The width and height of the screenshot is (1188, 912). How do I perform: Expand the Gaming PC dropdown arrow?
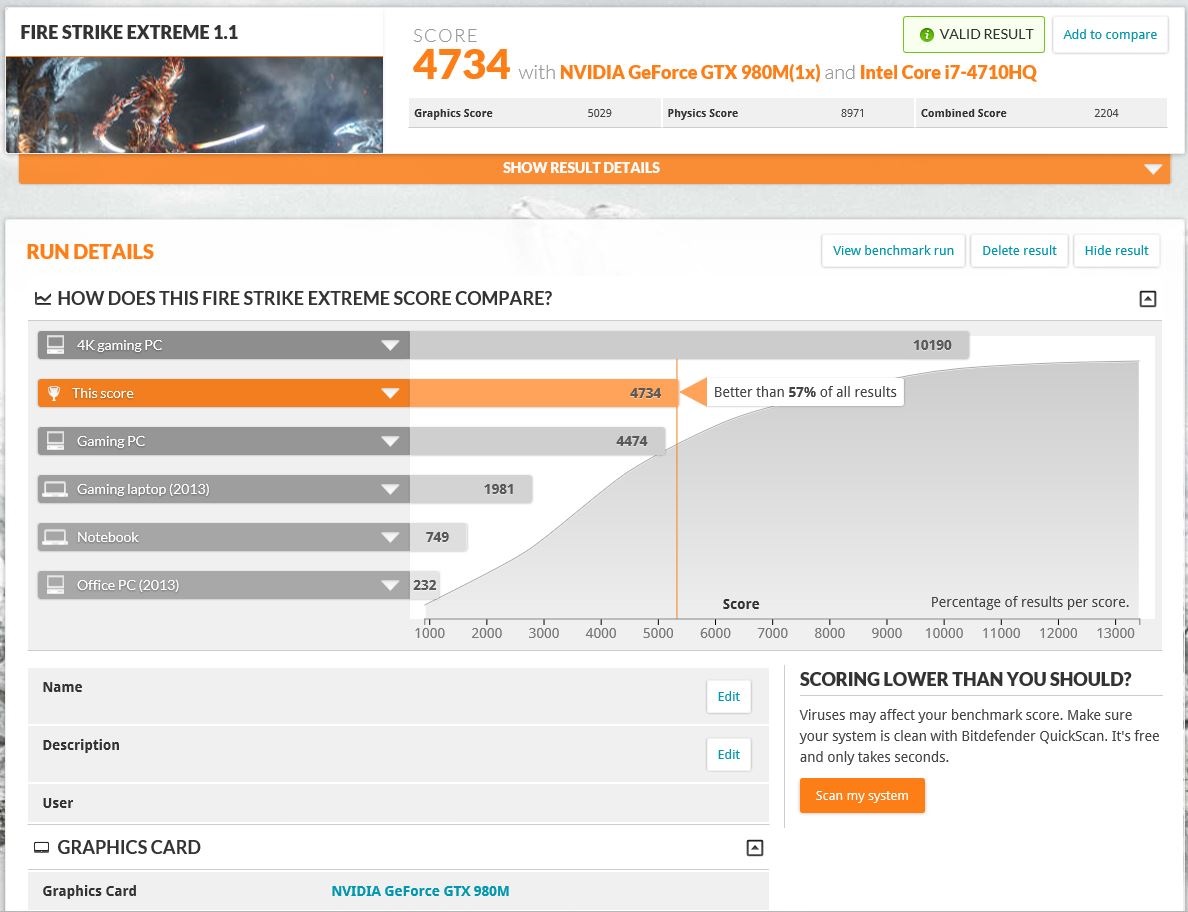[x=390, y=442]
